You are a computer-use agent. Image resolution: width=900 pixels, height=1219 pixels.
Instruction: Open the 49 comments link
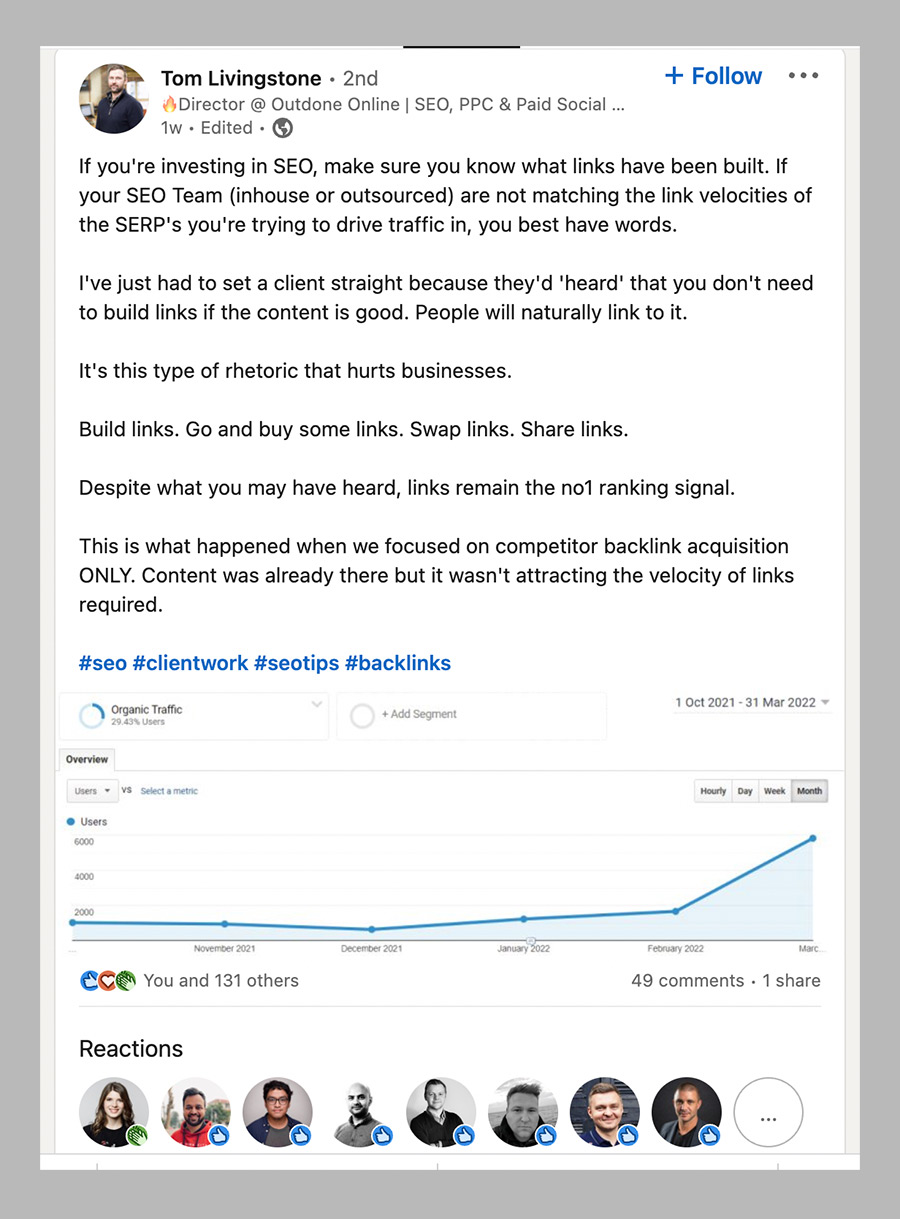[x=687, y=981]
